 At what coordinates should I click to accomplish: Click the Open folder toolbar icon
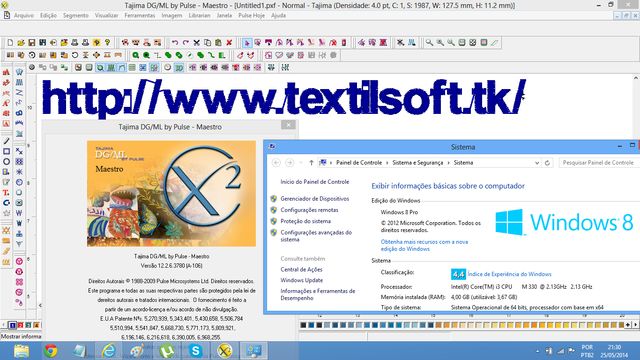[x=21, y=42]
